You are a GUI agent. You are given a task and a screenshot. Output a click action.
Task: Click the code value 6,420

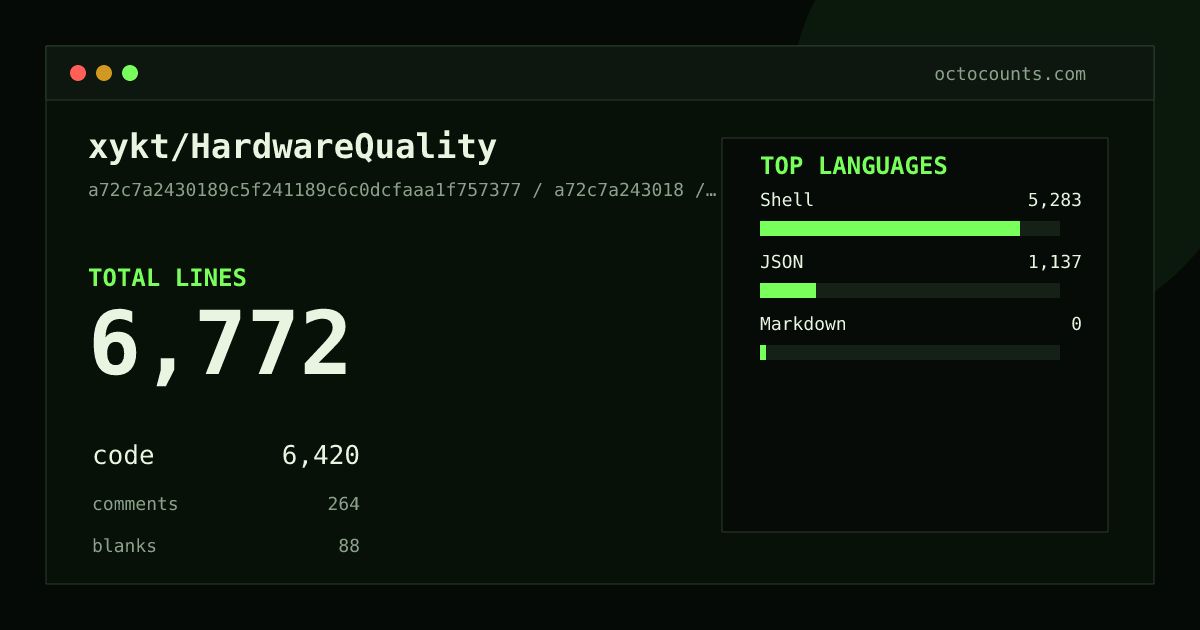click(320, 456)
